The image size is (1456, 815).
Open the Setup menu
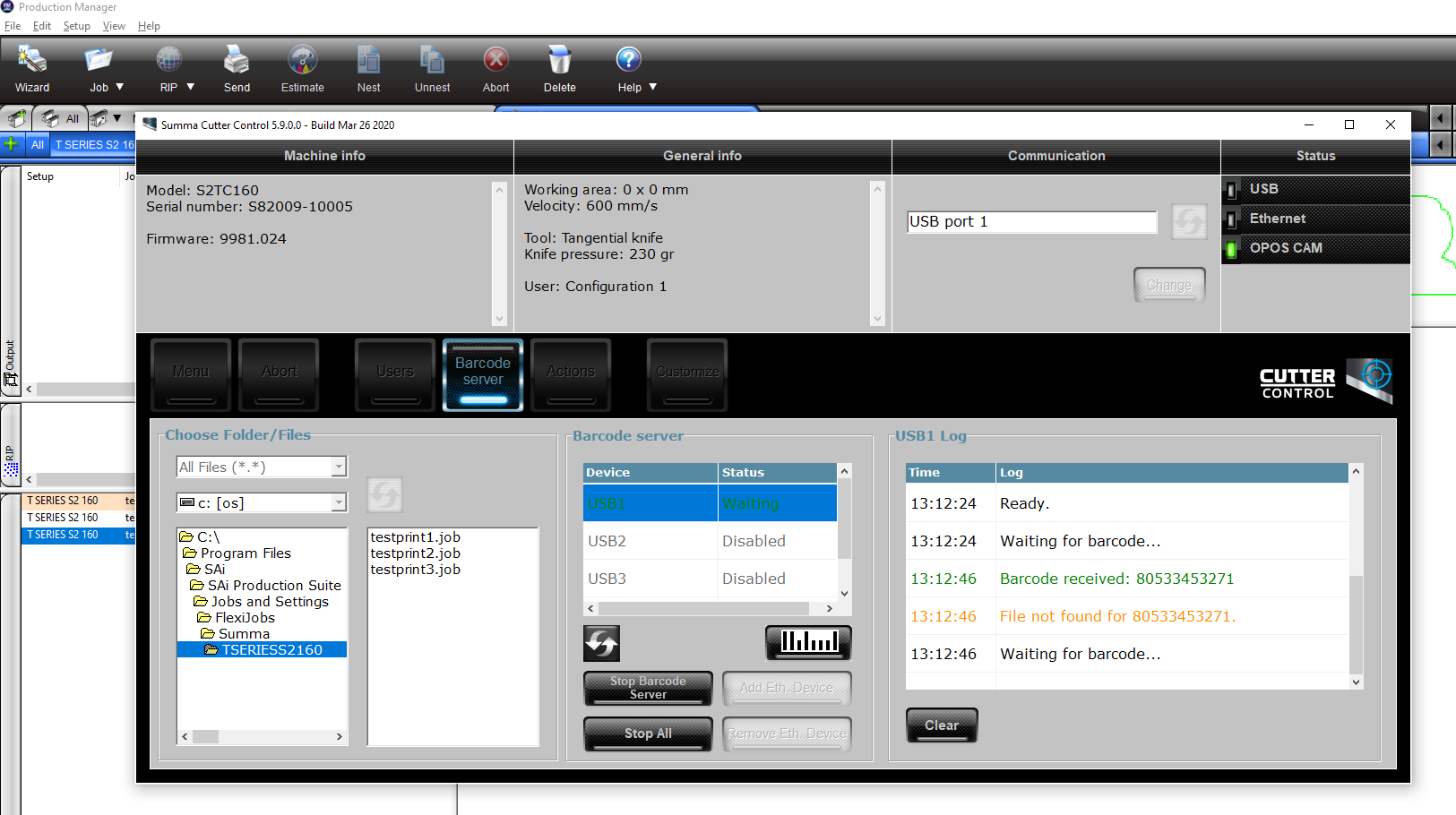click(x=76, y=26)
